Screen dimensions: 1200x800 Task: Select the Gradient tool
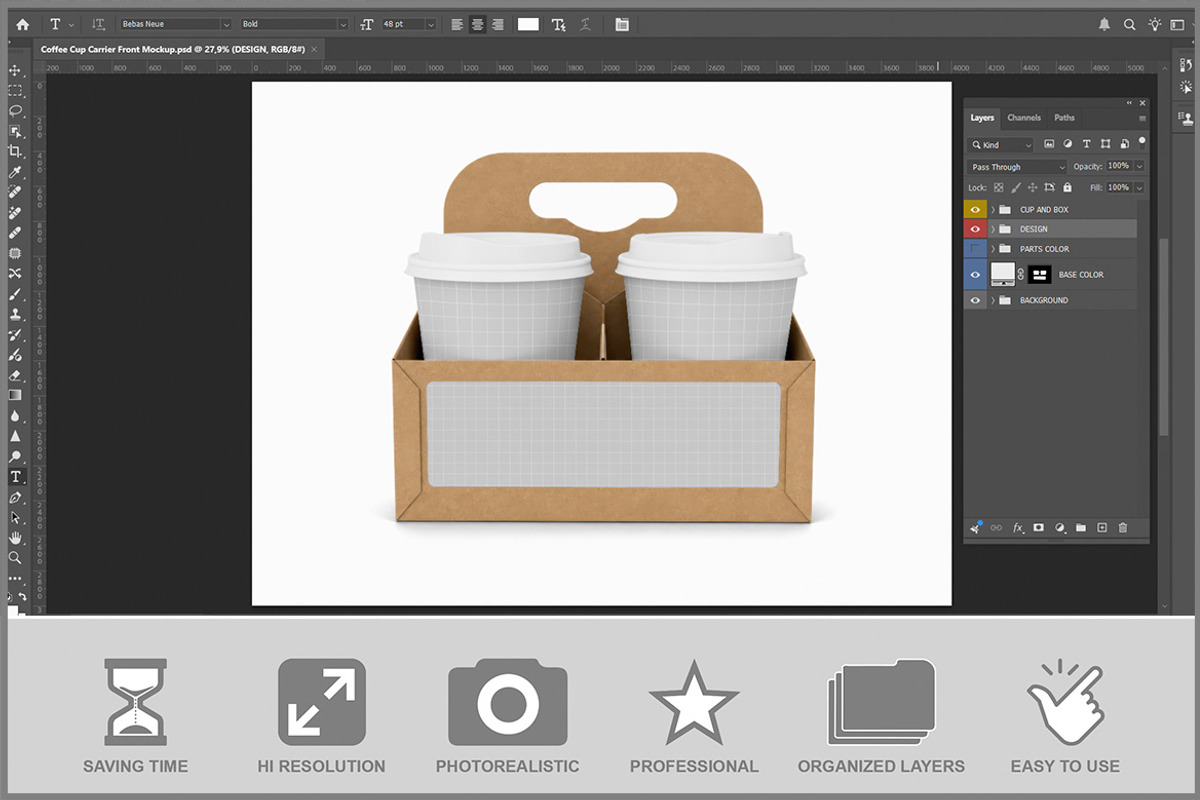click(x=15, y=395)
